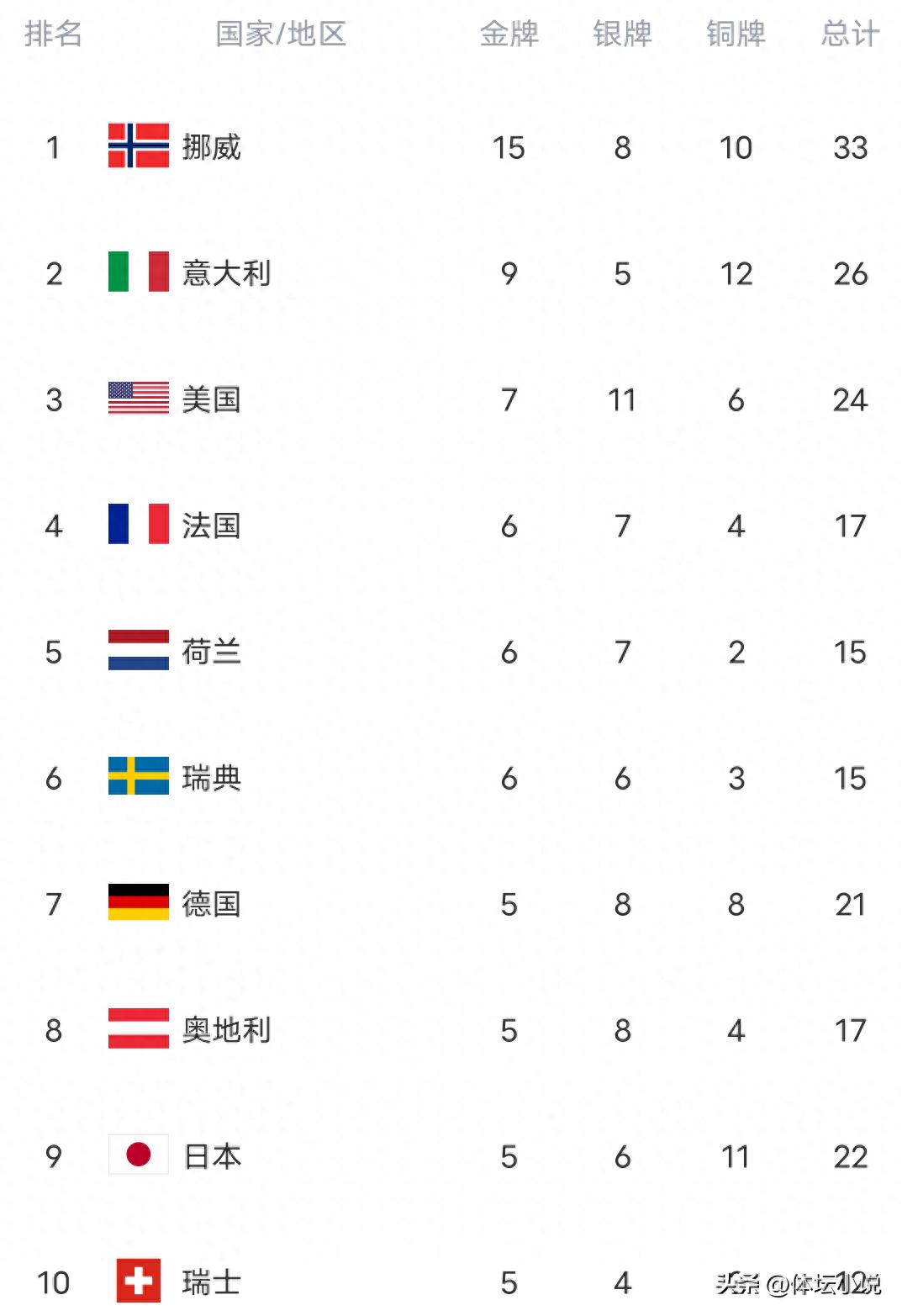Click the 排名 column header
Image resolution: width=902 pixels, height=1316 pixels.
pos(53,34)
